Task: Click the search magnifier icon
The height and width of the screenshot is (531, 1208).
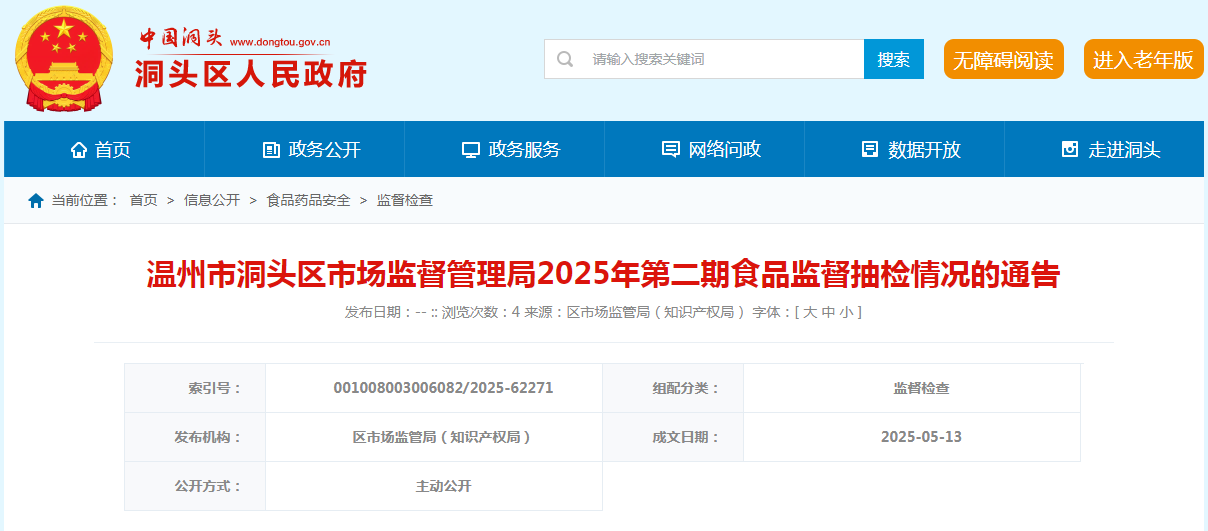Action: click(x=565, y=59)
